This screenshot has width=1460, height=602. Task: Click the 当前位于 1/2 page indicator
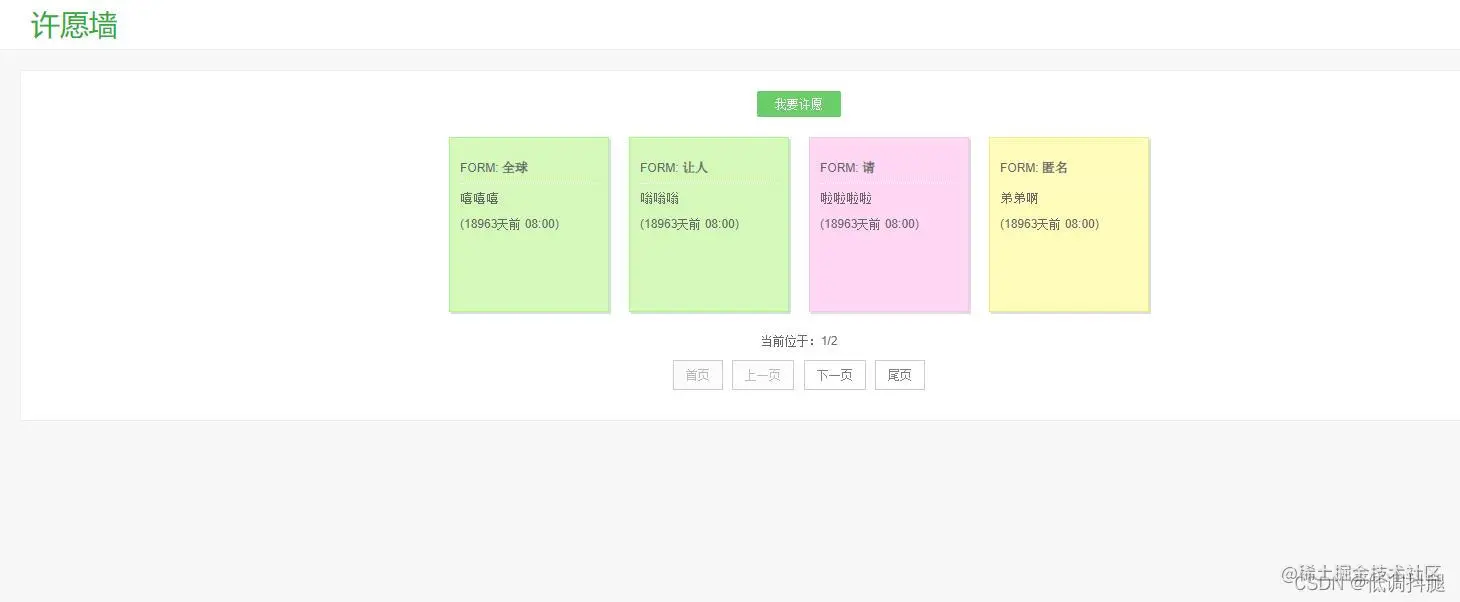tap(797, 340)
